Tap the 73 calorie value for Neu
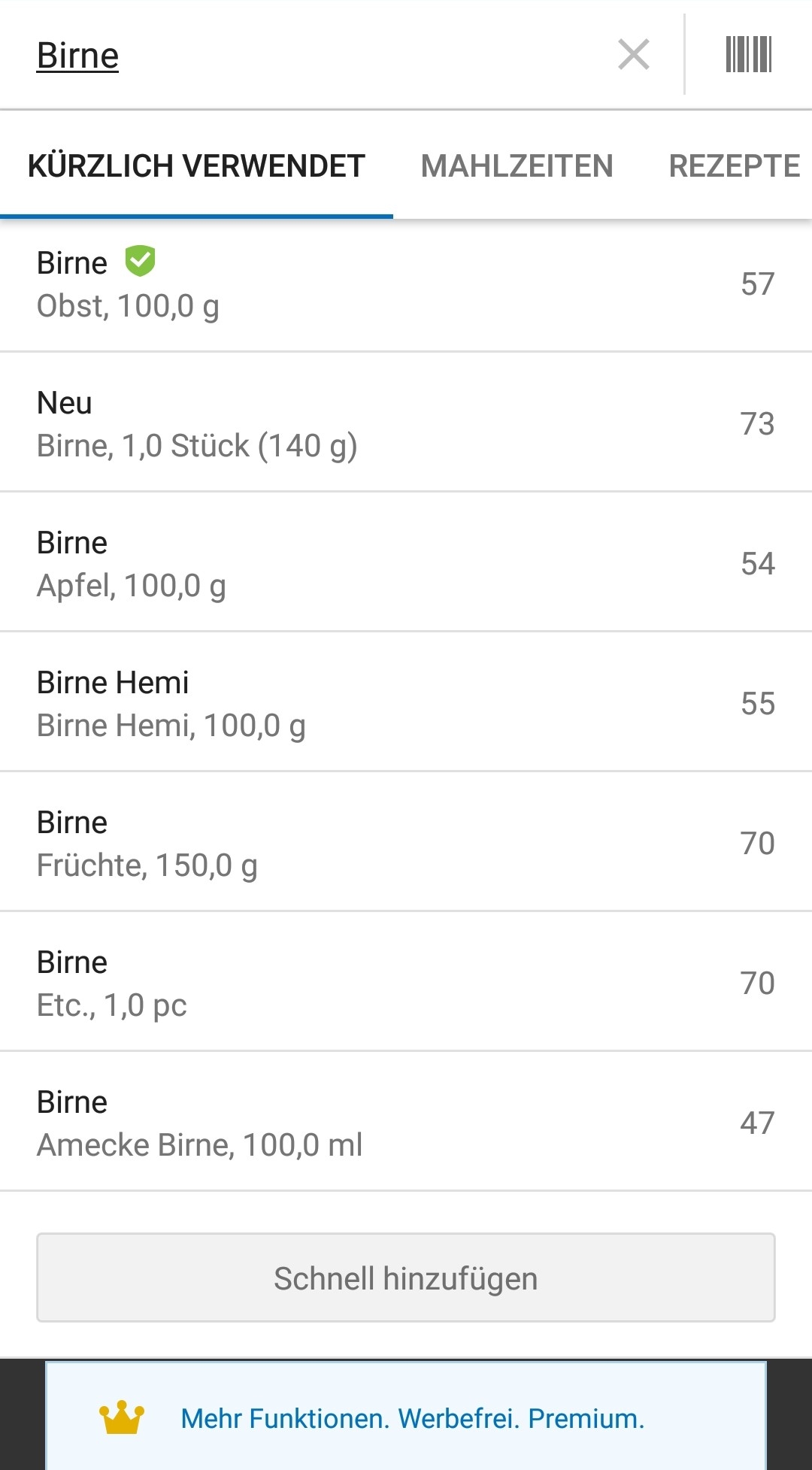Viewport: 812px width, 1470px height. pos(757,424)
